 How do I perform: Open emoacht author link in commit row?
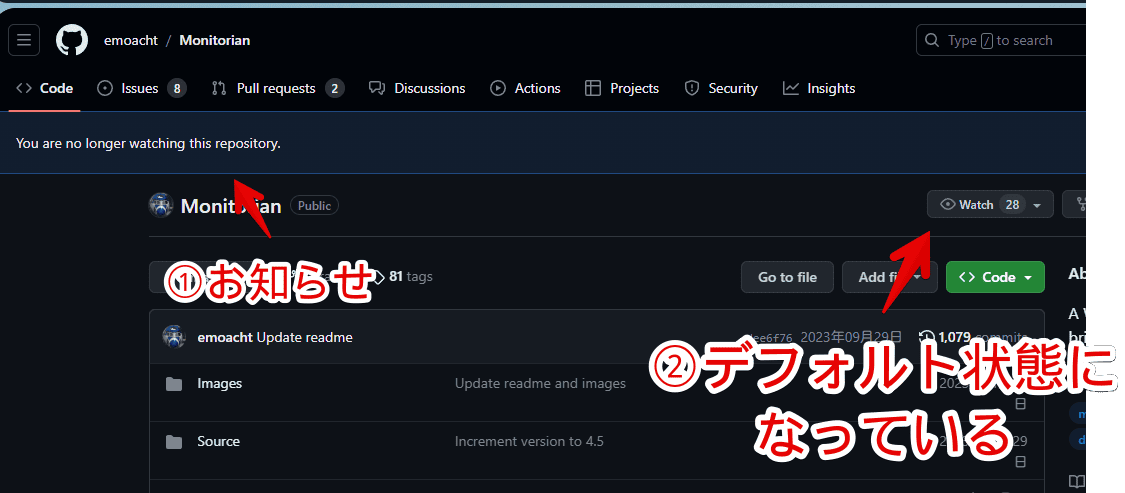[x=225, y=337]
